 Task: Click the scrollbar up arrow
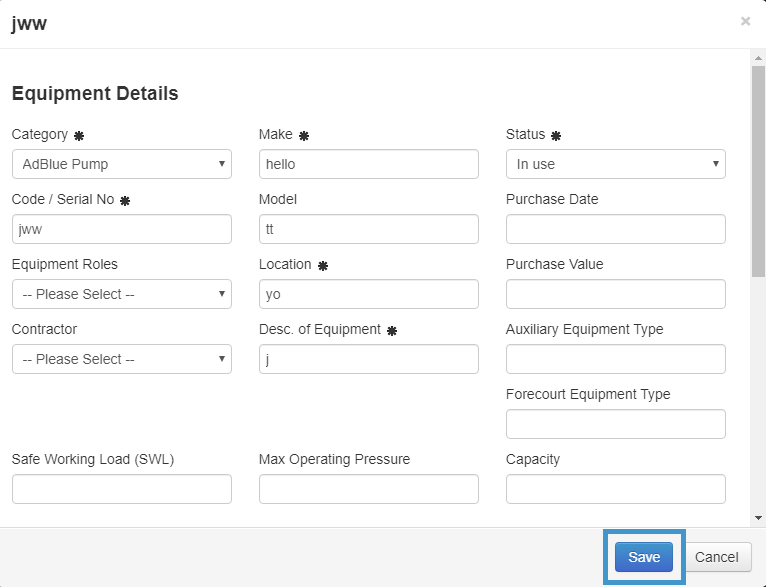758,58
